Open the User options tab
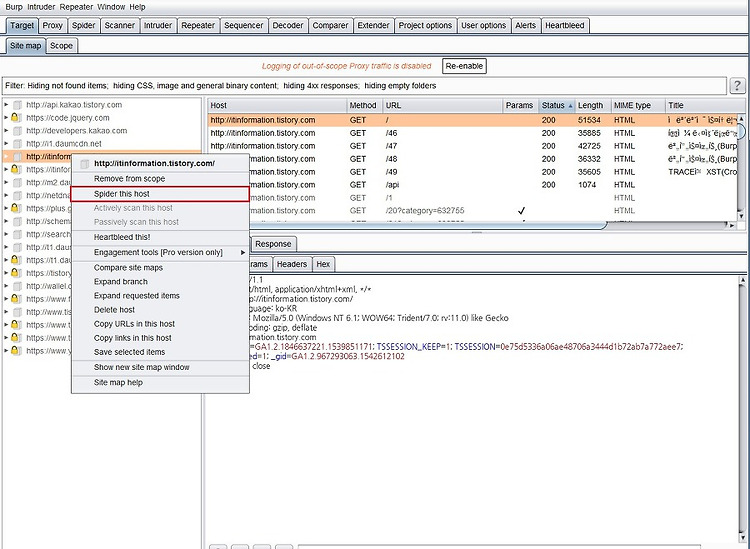Viewport: 750px width, 549px height. pyautogui.click(x=483, y=25)
